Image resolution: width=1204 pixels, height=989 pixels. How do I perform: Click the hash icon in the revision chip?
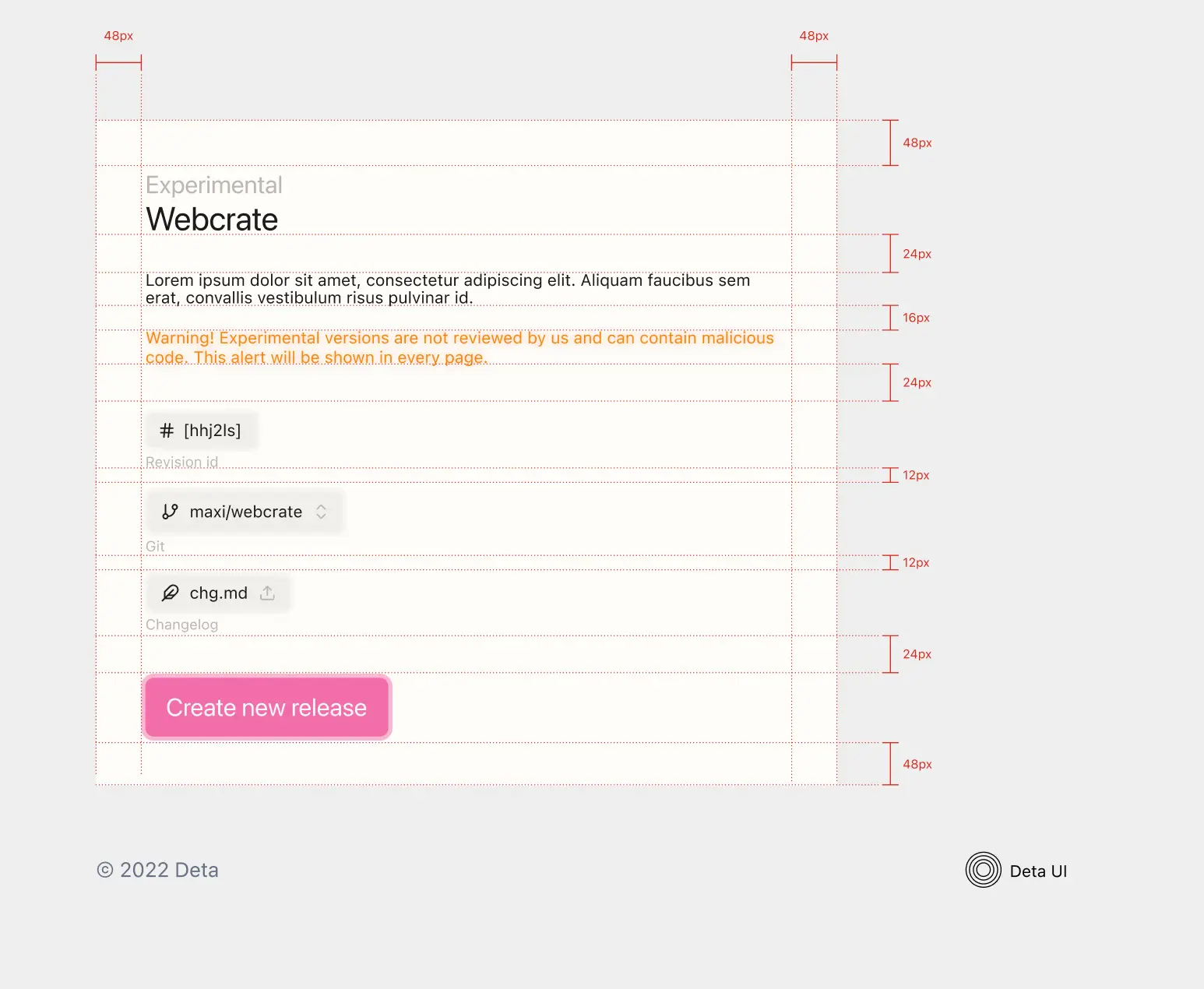(165, 430)
